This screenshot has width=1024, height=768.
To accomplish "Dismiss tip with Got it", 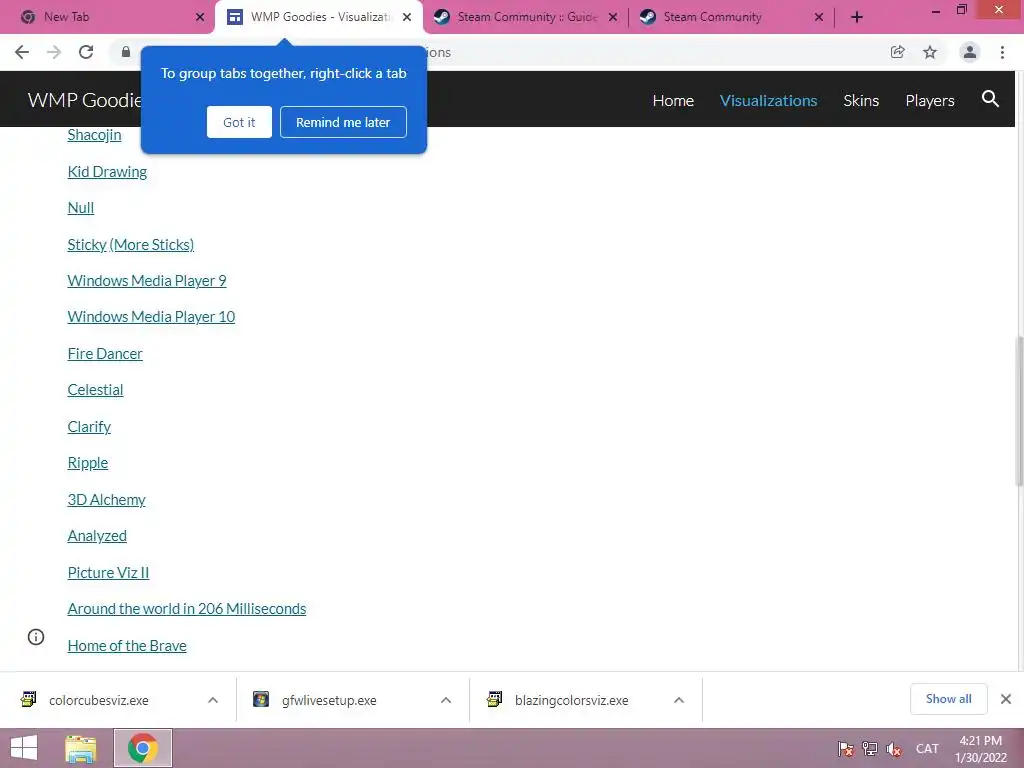I will [239, 122].
